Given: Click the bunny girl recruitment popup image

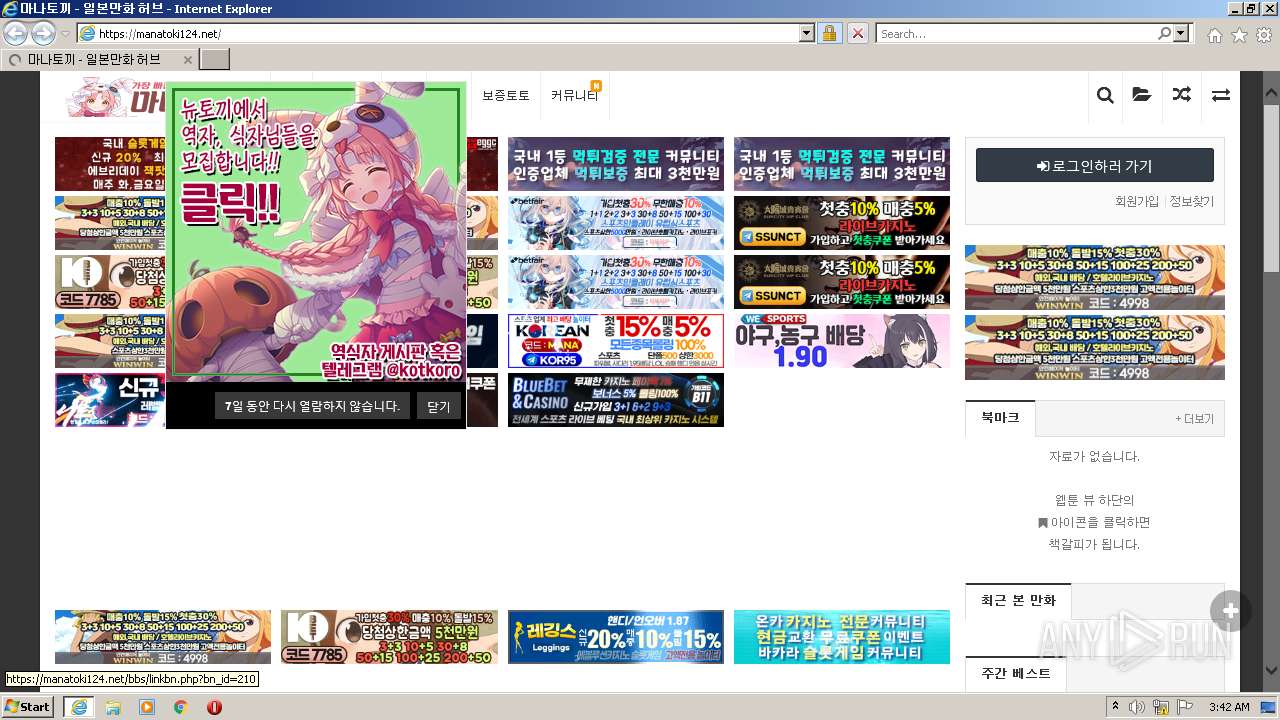Looking at the screenshot, I should tap(316, 233).
